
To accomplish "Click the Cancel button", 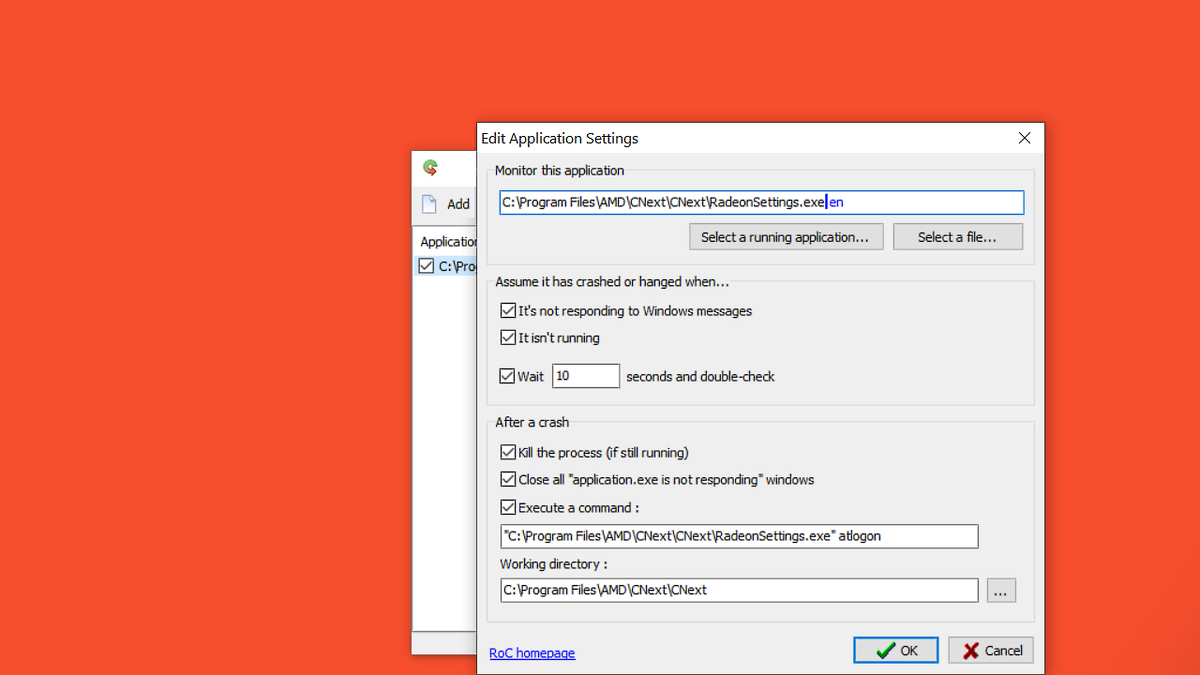I will tap(991, 650).
